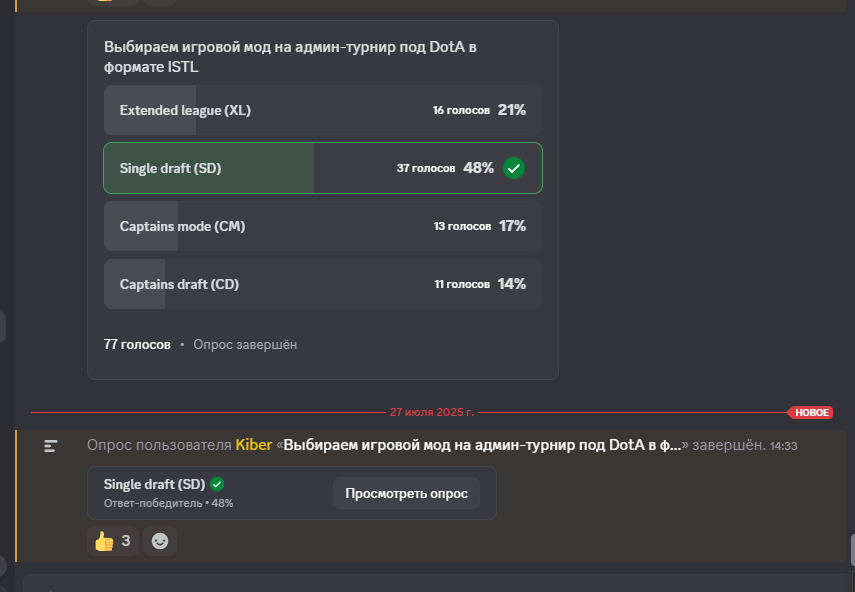Click the green checkmark in poll result card

point(217,484)
